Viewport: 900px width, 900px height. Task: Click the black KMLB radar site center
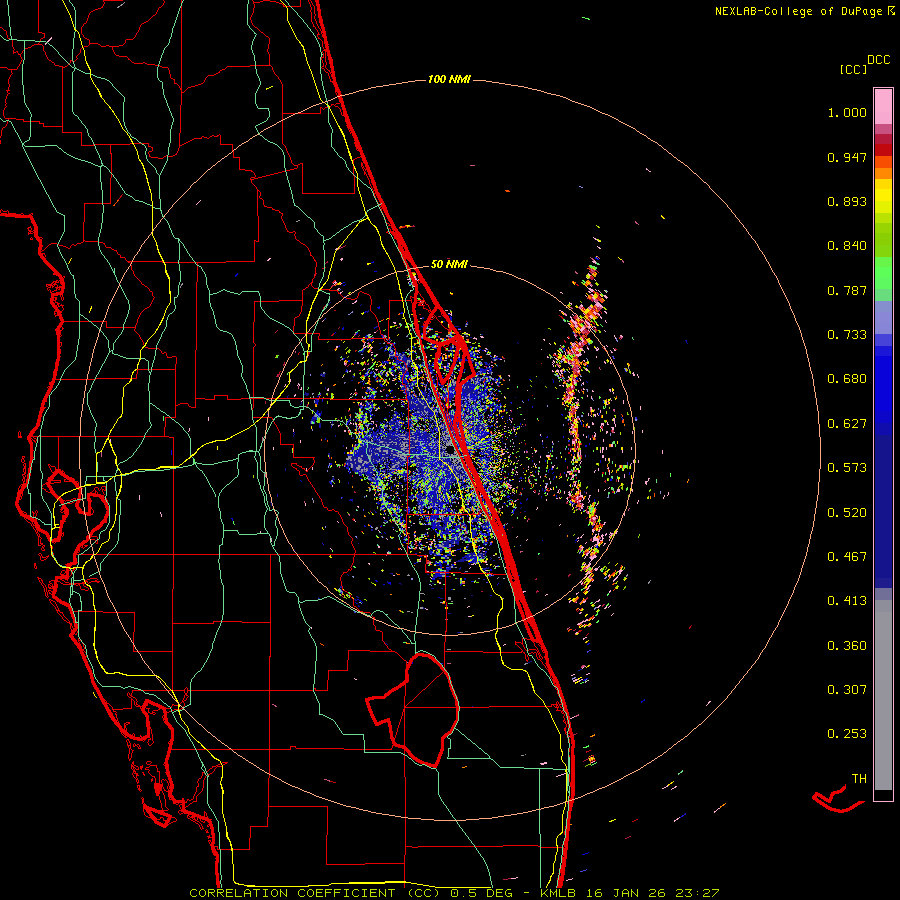pyautogui.click(x=450, y=451)
